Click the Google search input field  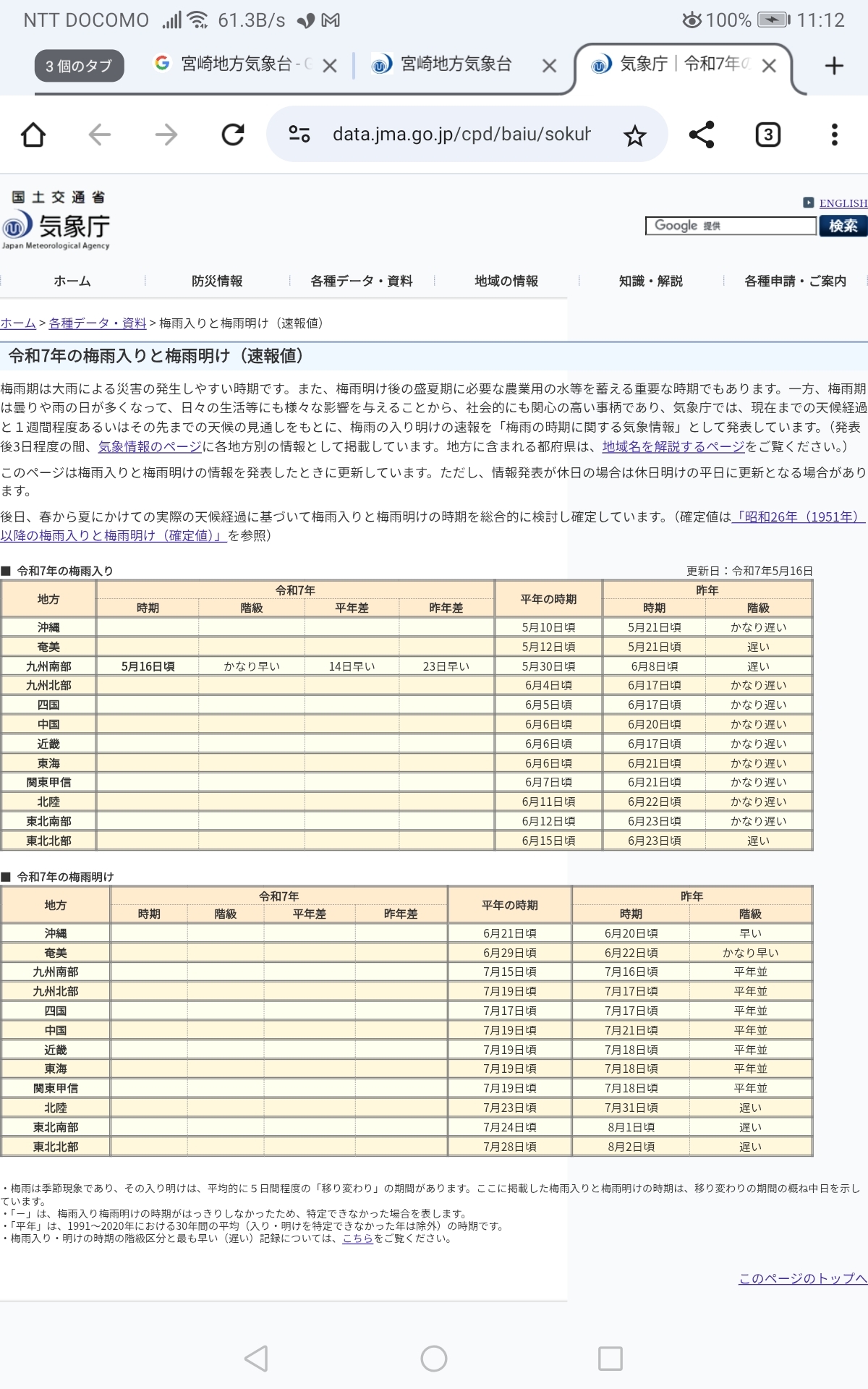pos(731,226)
